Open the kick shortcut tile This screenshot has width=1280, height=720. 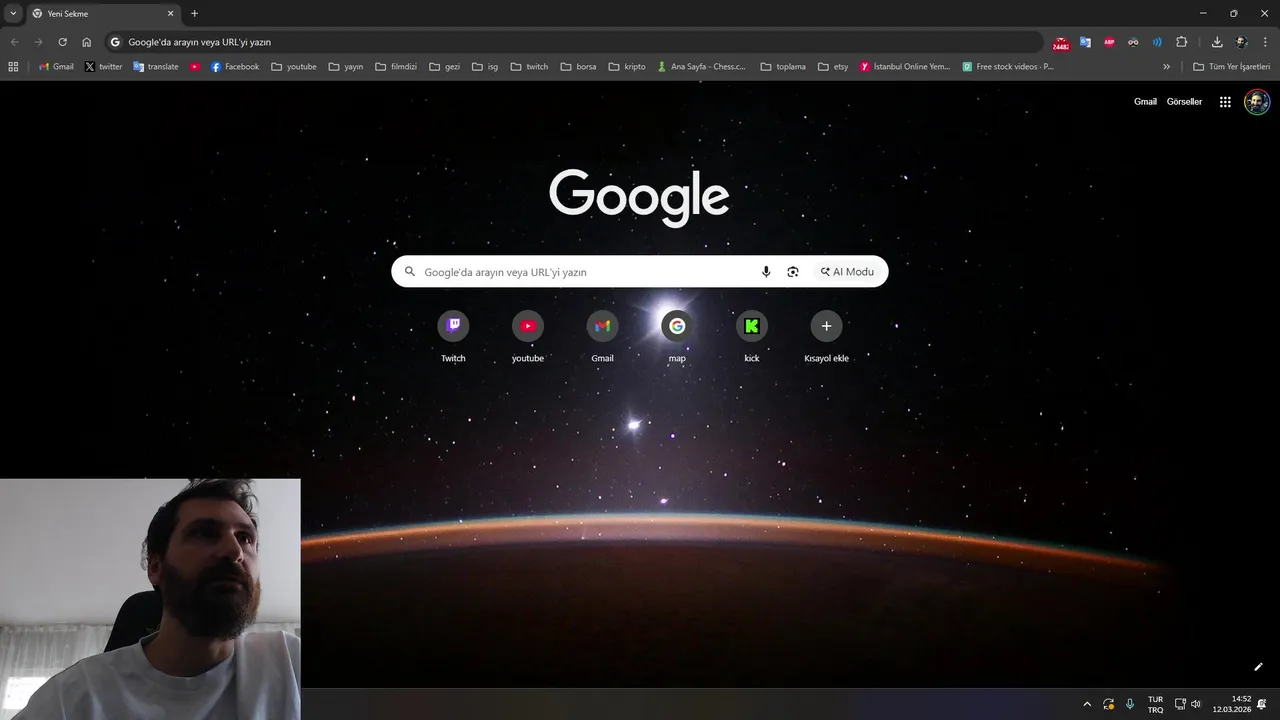coord(752,336)
